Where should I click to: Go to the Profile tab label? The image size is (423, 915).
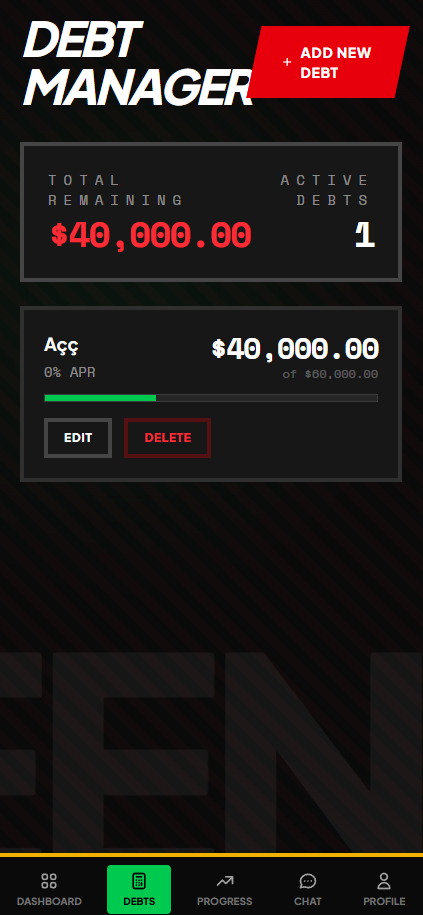[x=384, y=901]
